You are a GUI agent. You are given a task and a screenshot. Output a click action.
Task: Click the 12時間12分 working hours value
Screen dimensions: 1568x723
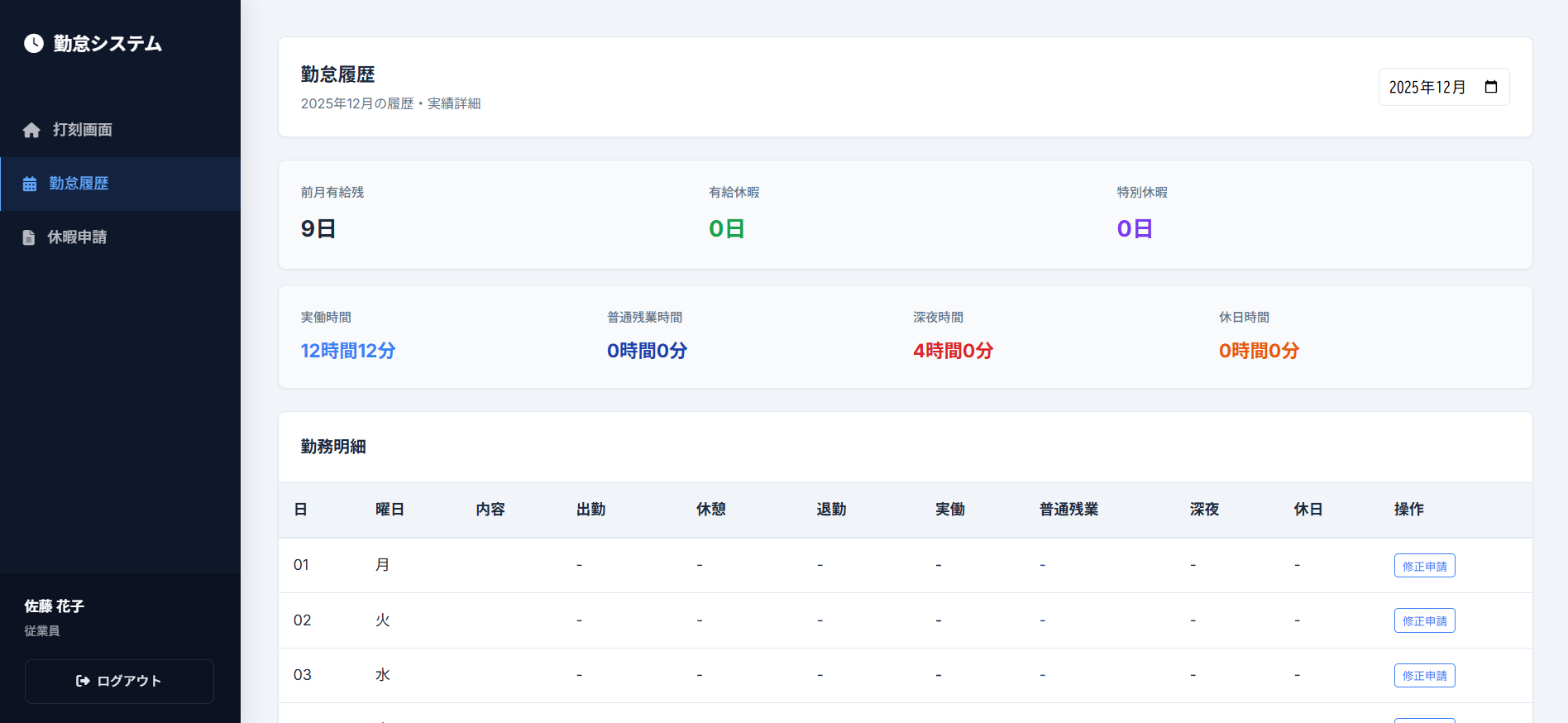(348, 351)
